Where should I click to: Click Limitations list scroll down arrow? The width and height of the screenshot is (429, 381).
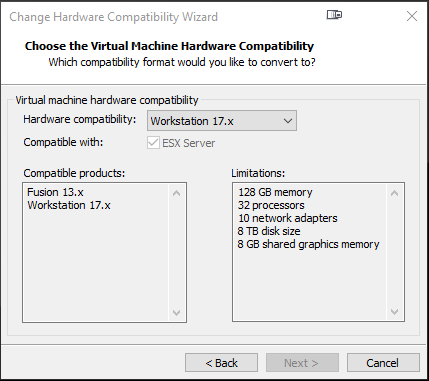[x=395, y=312]
